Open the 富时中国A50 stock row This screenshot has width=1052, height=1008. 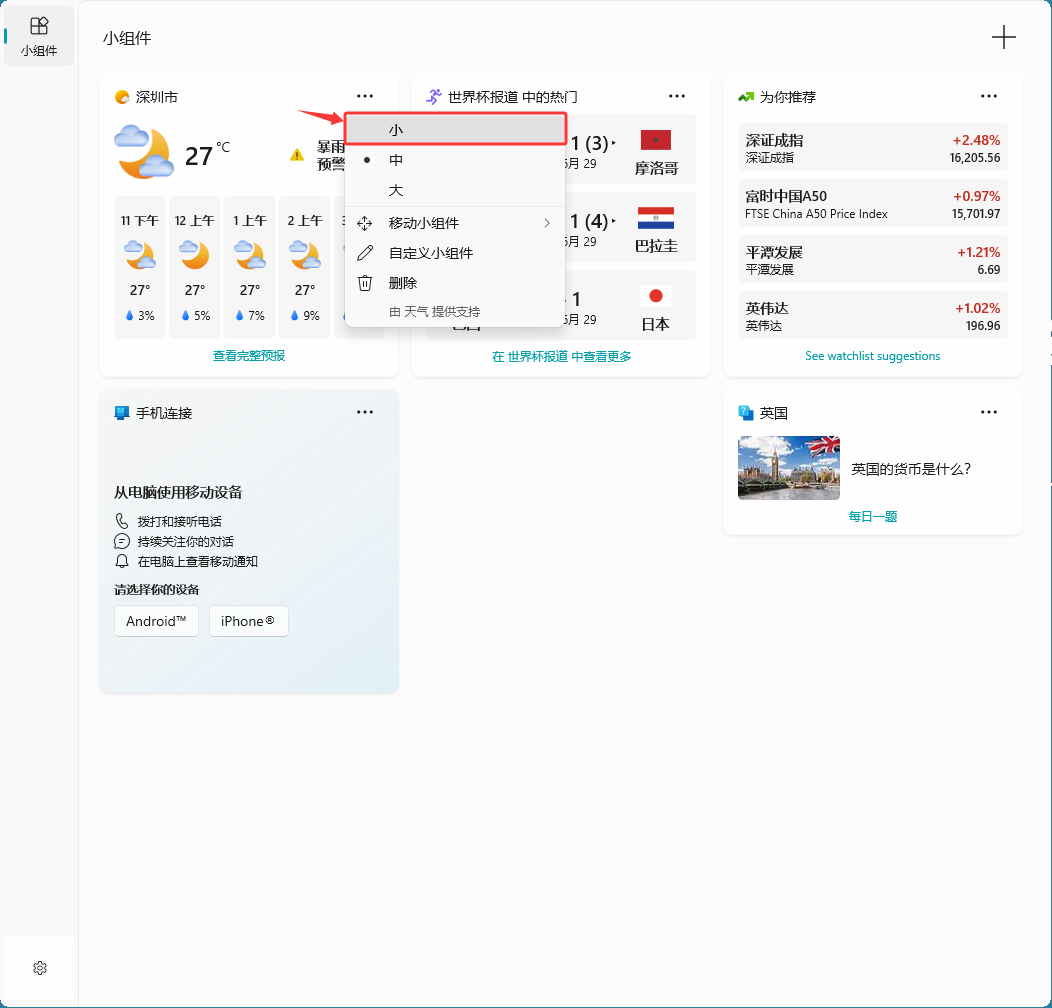(873, 203)
